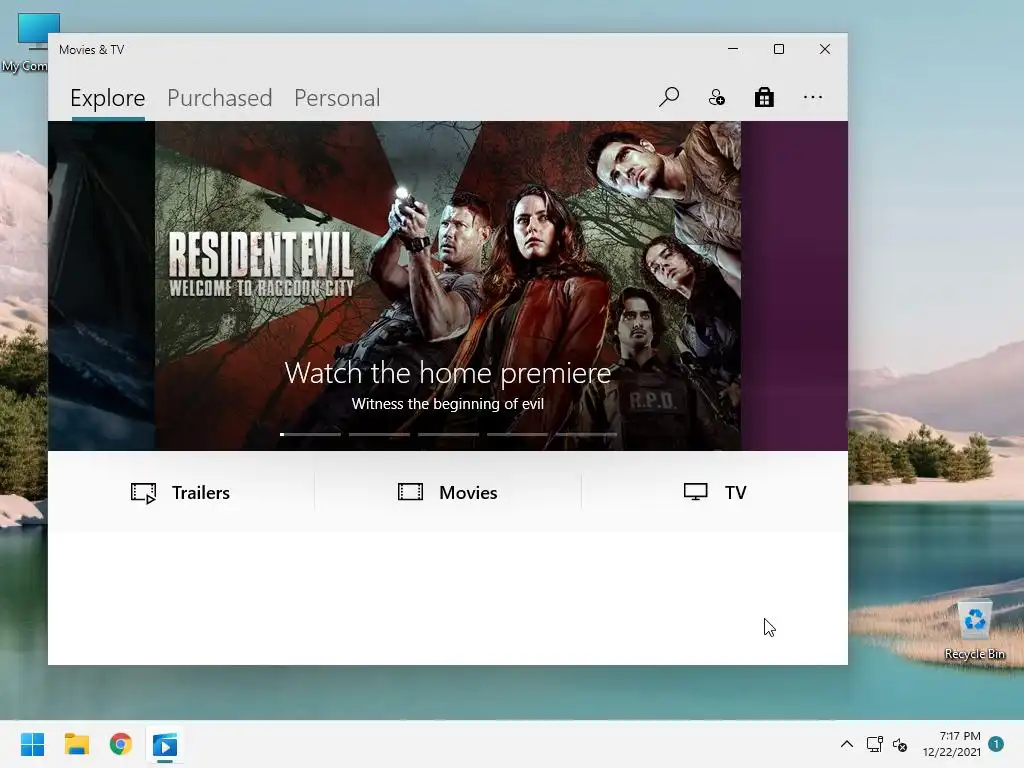Click the Movies & TV window title
Image resolution: width=1024 pixels, height=768 pixels.
[91, 50]
